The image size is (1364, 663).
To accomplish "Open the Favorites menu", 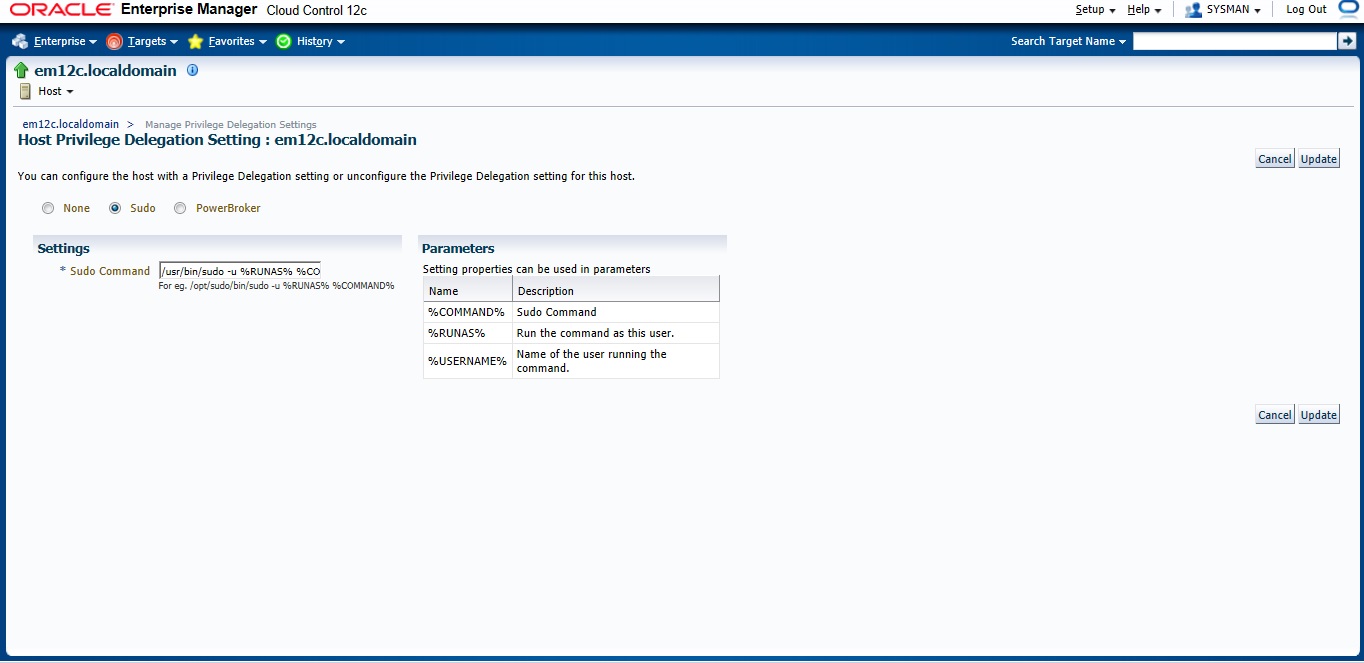I will point(237,41).
